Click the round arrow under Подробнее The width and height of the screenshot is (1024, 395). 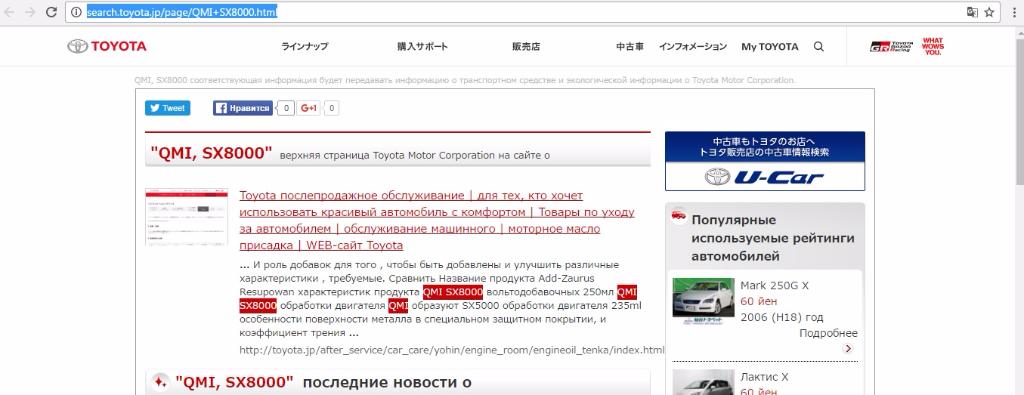click(848, 349)
